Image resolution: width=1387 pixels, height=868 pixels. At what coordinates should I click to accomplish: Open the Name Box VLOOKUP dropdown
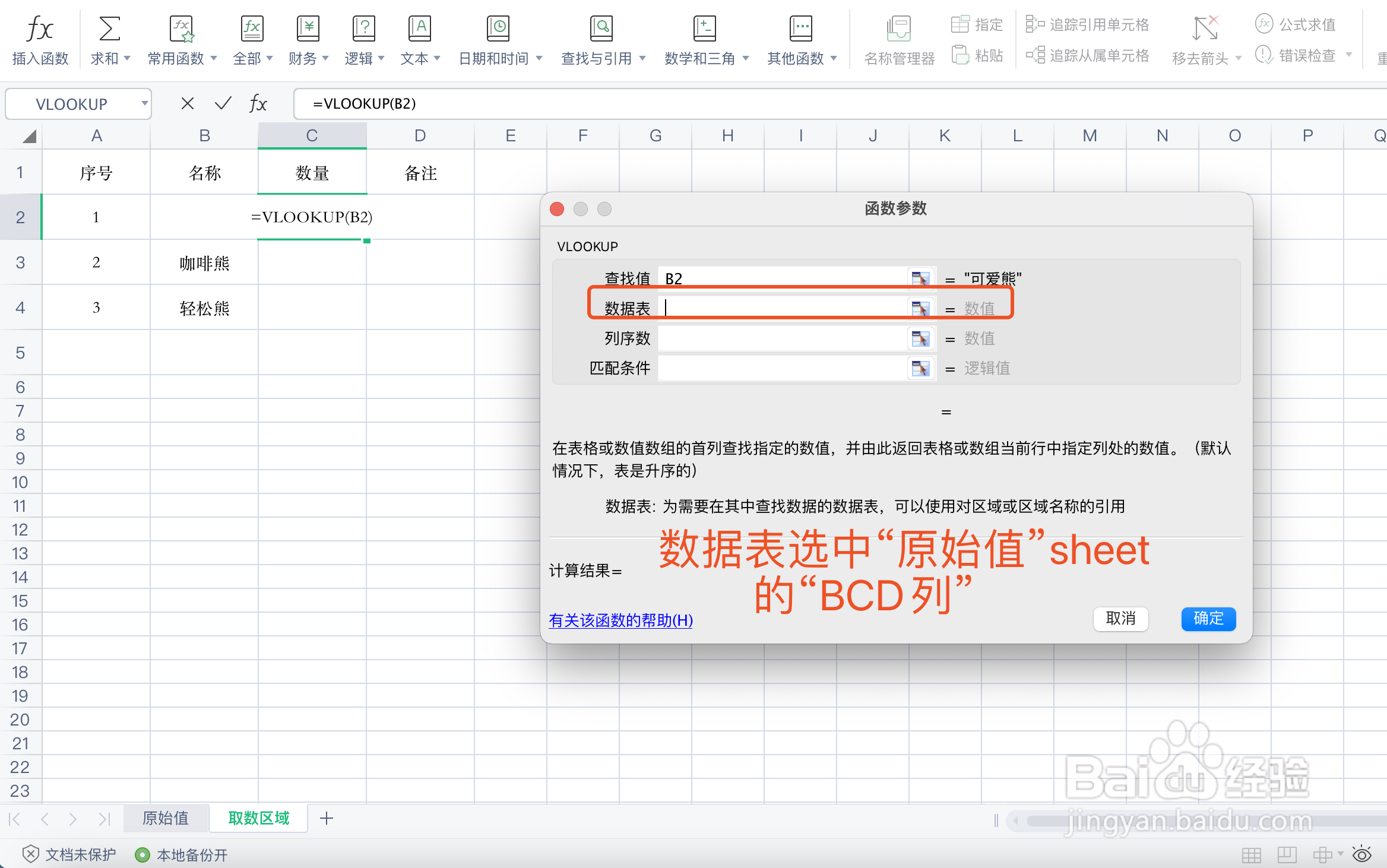coord(144,104)
